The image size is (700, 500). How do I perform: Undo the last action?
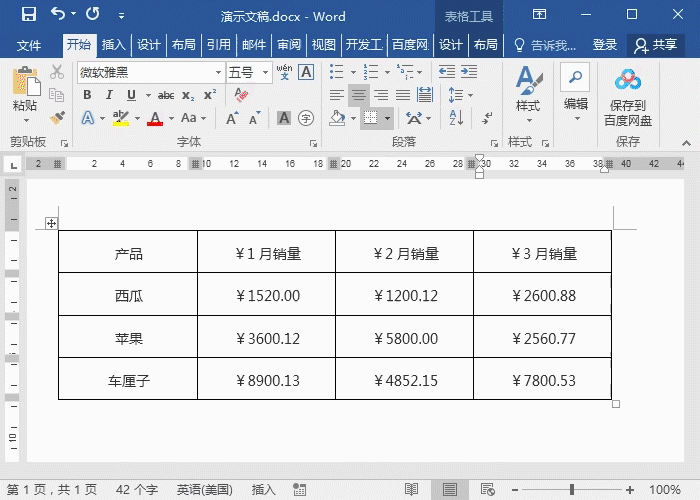click(x=58, y=14)
